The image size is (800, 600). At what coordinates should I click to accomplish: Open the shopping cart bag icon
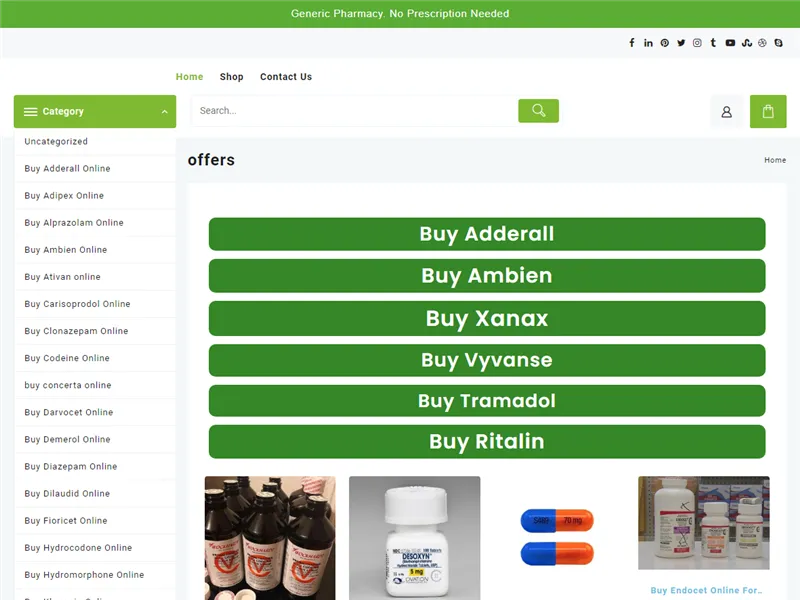click(x=768, y=111)
